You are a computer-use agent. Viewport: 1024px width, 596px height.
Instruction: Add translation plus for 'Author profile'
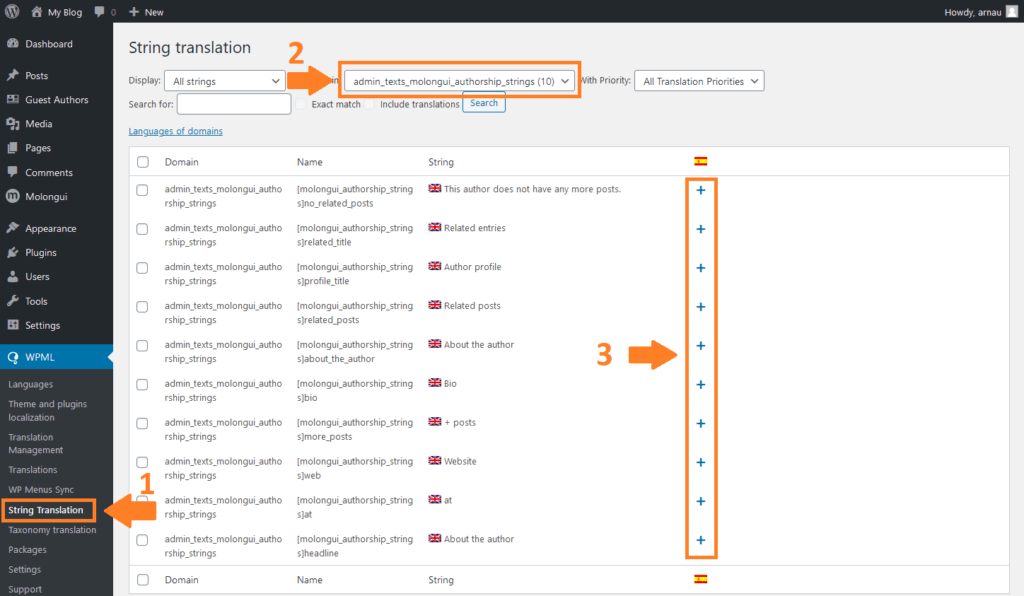[x=701, y=268]
